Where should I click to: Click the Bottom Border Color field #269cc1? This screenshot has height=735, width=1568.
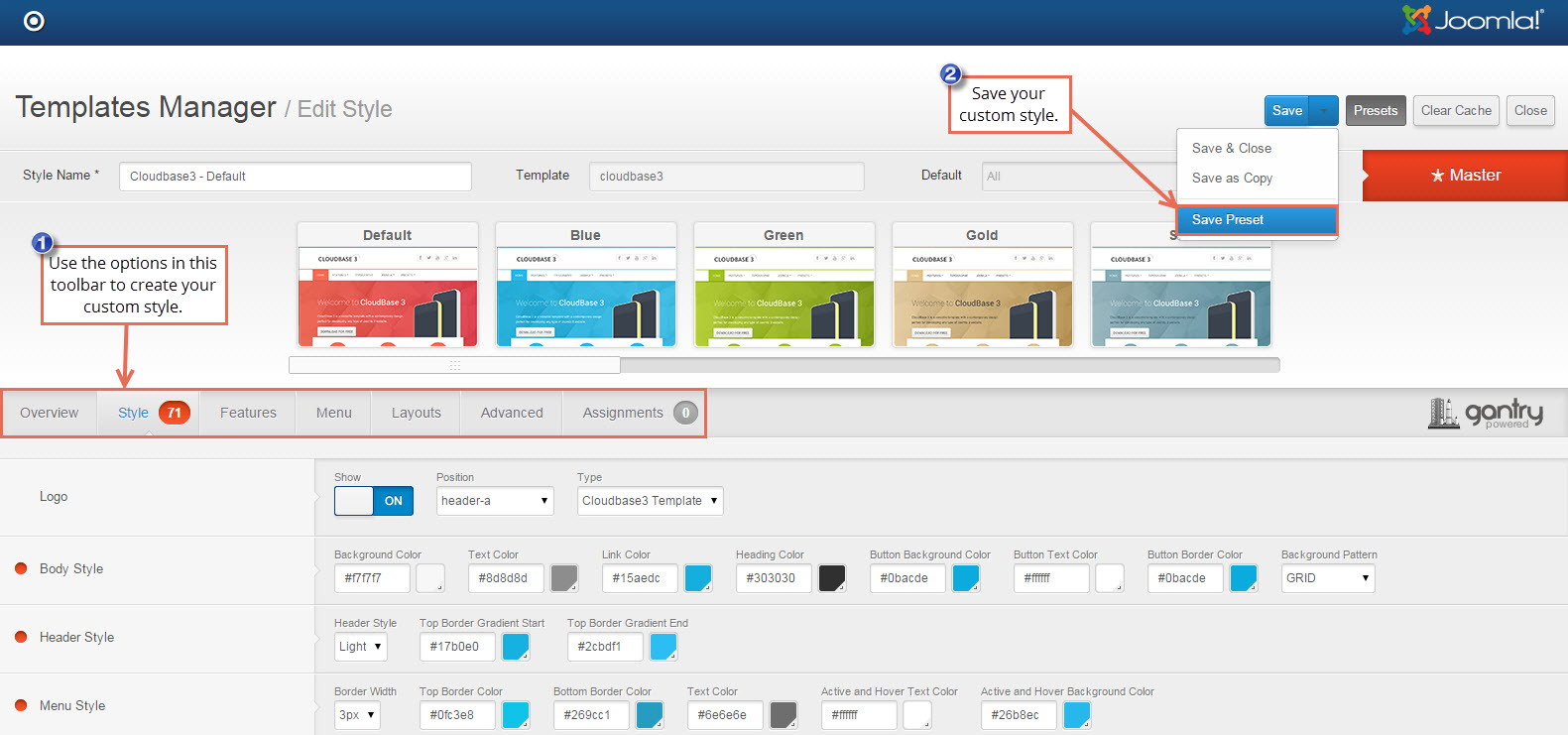click(592, 715)
